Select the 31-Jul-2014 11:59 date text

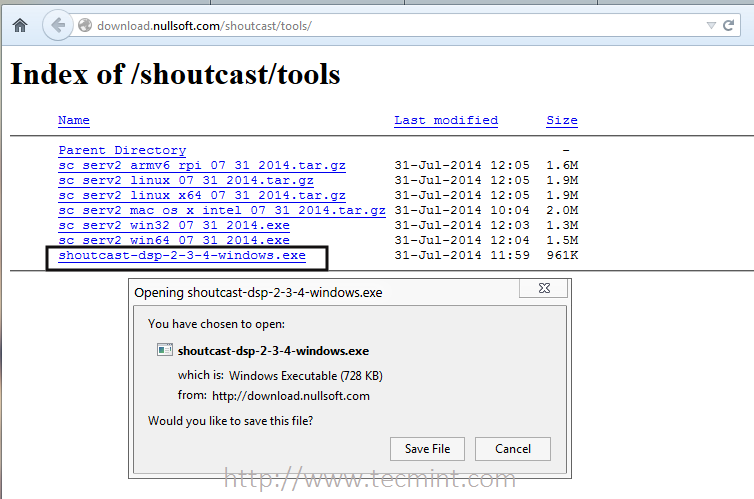click(x=462, y=255)
